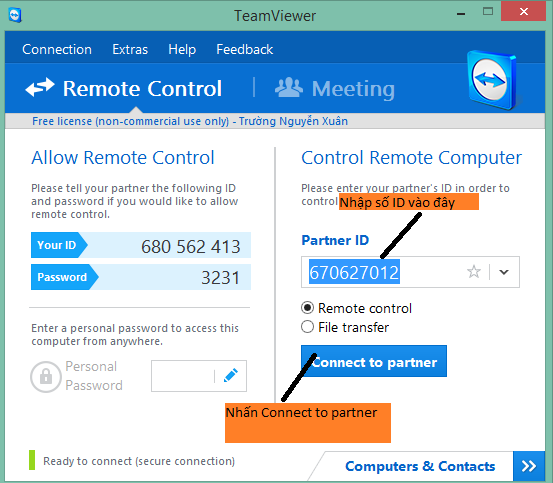
Task: Select the File transfer radio option
Action: click(307, 327)
